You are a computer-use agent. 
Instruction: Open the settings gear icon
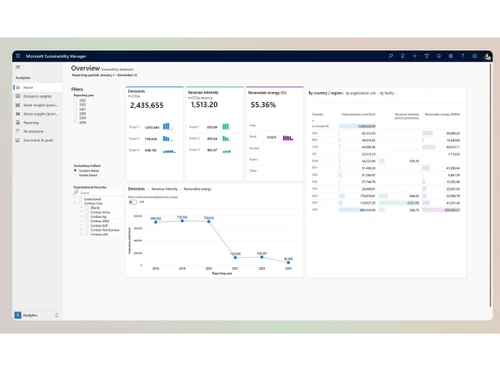coord(451,56)
